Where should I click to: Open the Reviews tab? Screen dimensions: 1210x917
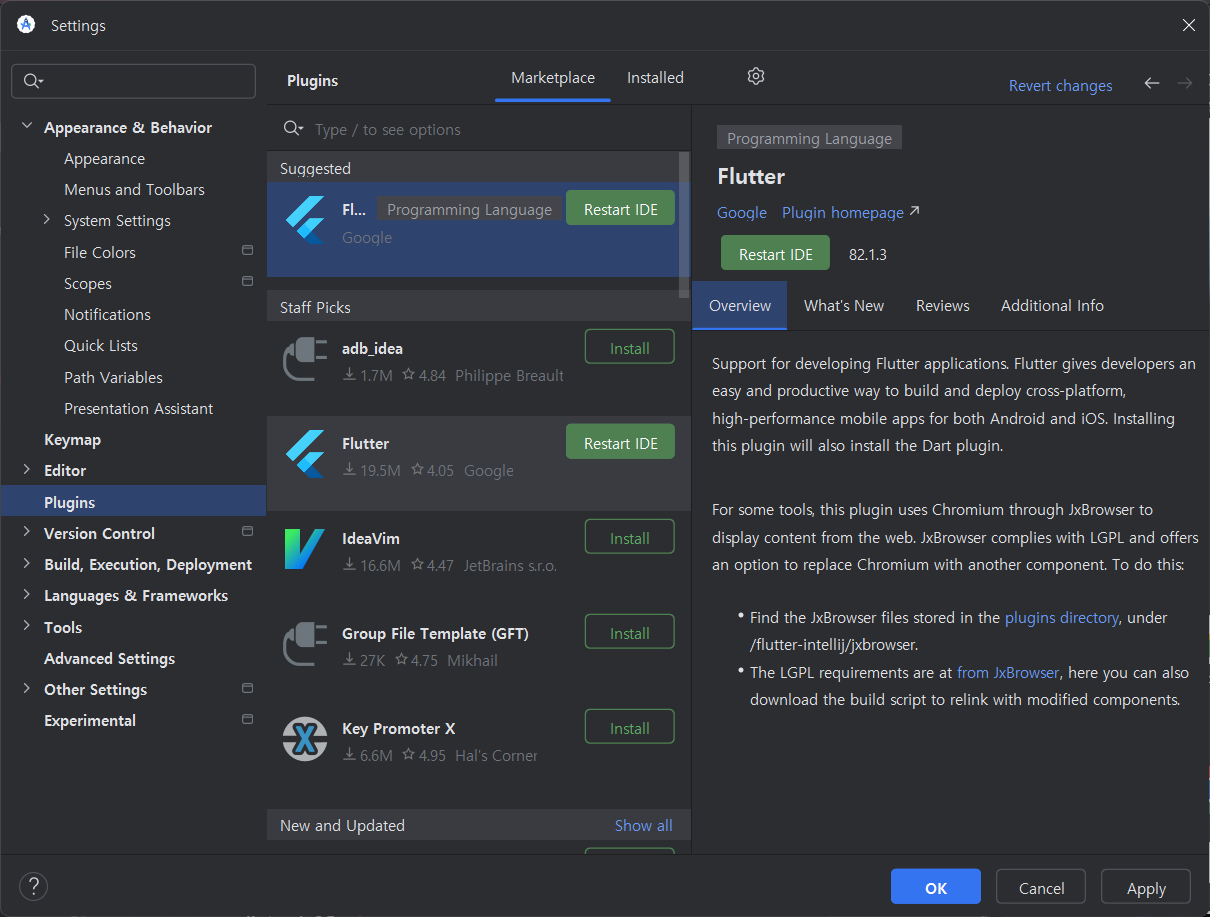click(943, 306)
